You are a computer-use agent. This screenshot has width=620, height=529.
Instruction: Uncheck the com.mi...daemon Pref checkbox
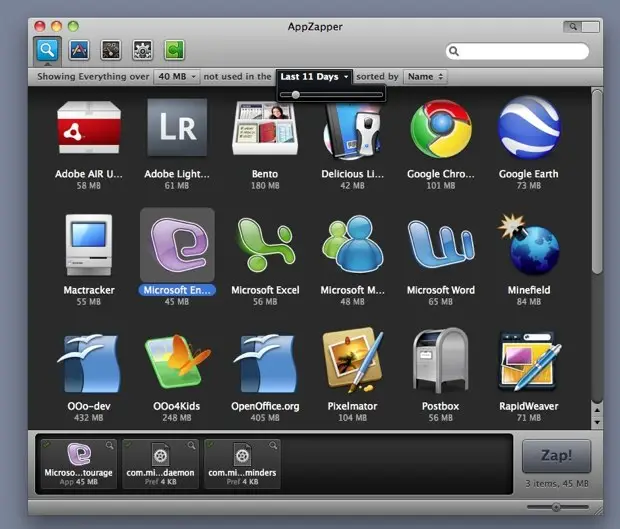point(128,444)
